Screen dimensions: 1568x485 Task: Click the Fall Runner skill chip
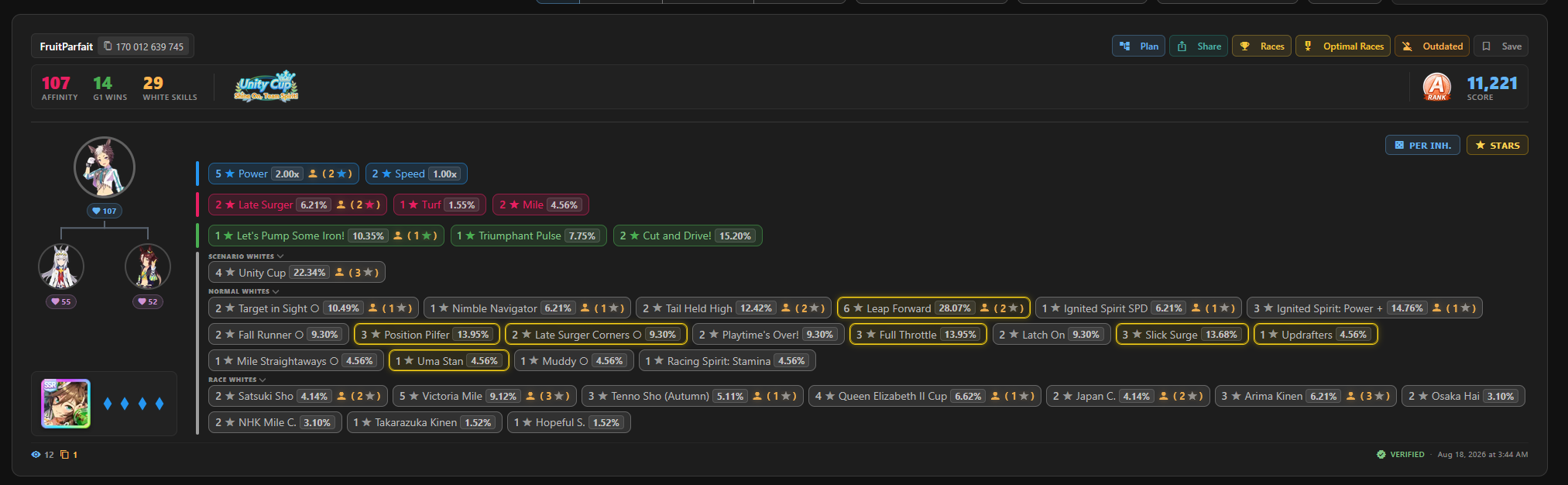pos(279,335)
